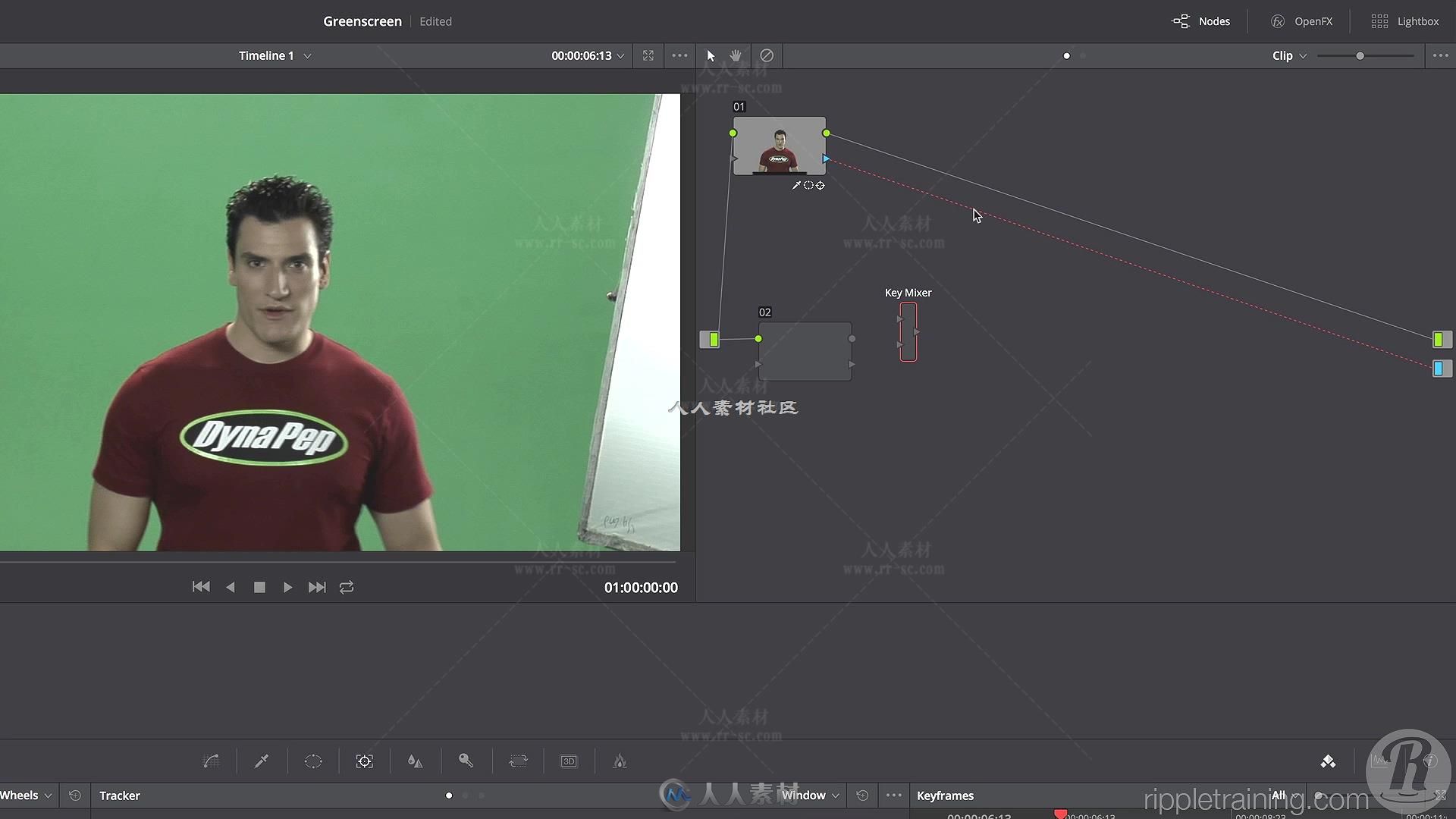Screen dimensions: 1456x819
Task: Click the viewer timecode 01:00:00:00
Action: coord(641,588)
